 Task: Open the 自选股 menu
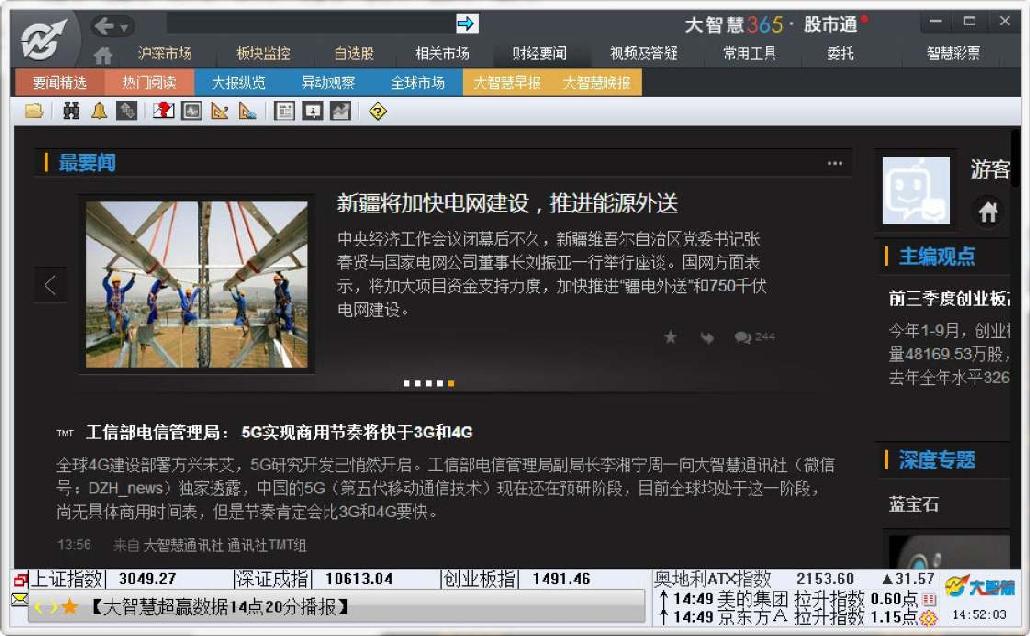(x=354, y=53)
